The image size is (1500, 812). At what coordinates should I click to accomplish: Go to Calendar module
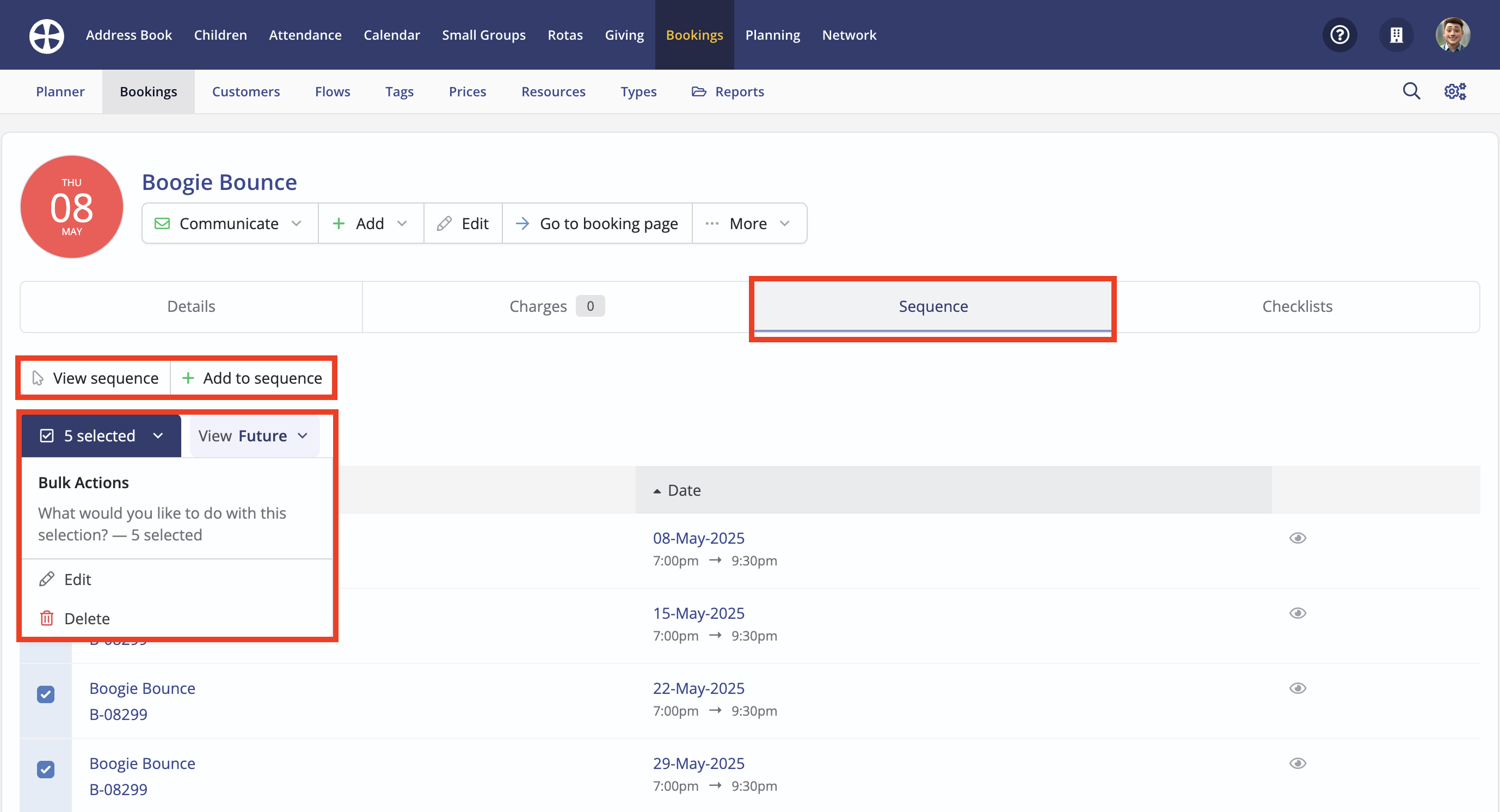coord(391,35)
